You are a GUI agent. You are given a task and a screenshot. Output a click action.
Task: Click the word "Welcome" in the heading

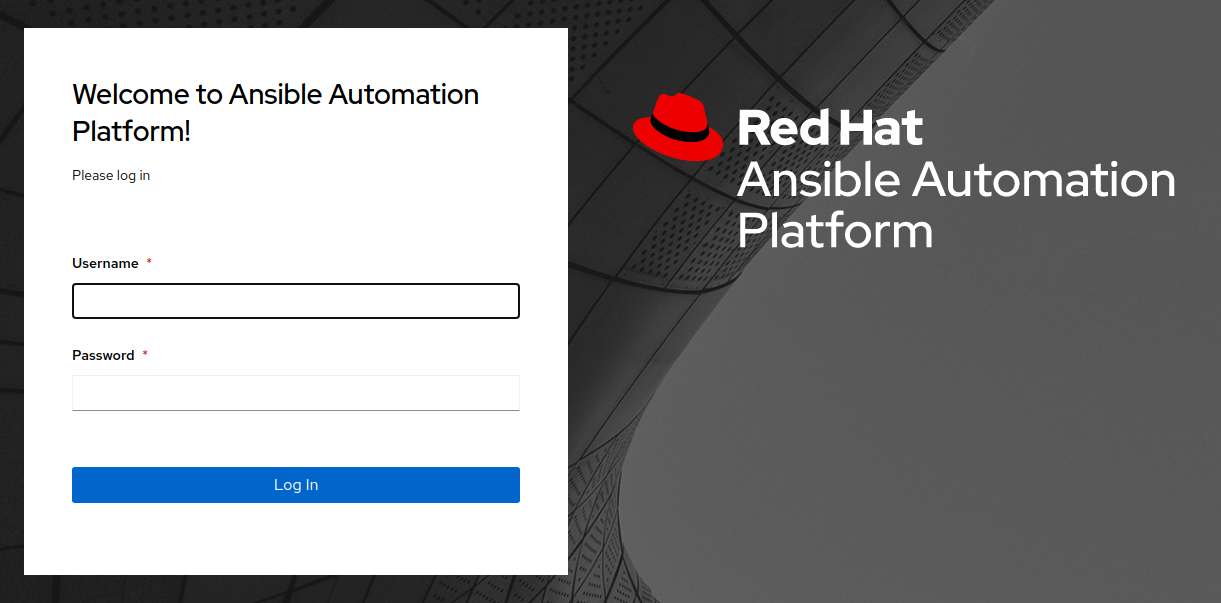click(132, 94)
